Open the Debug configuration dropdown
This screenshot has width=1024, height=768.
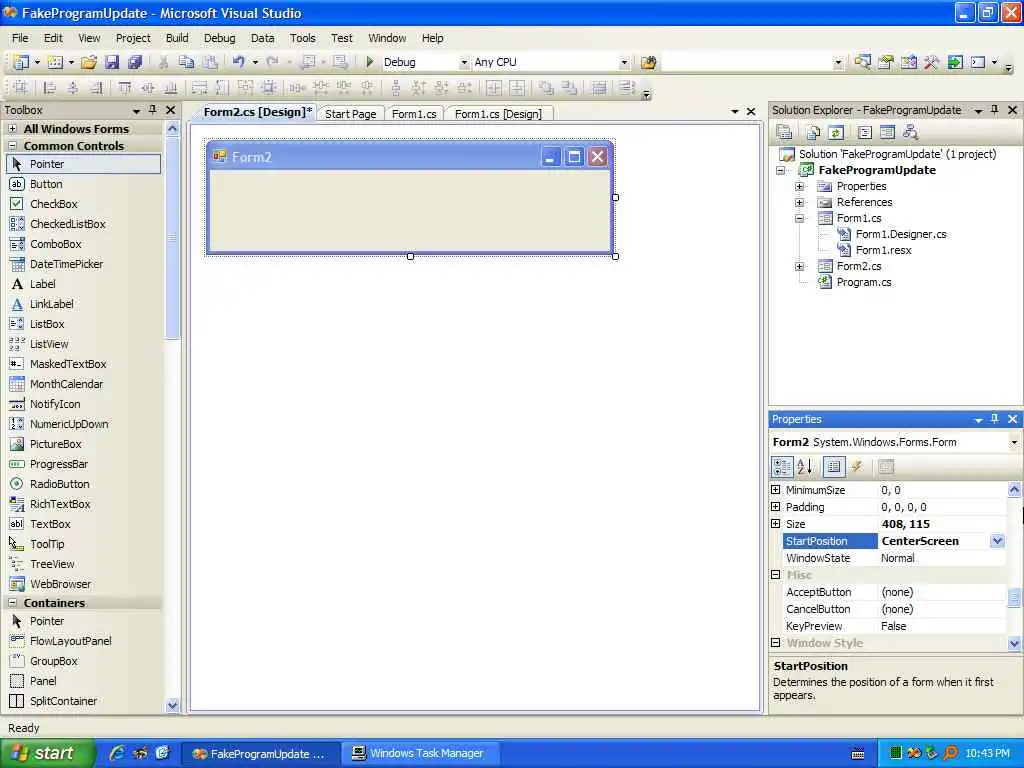464,63
